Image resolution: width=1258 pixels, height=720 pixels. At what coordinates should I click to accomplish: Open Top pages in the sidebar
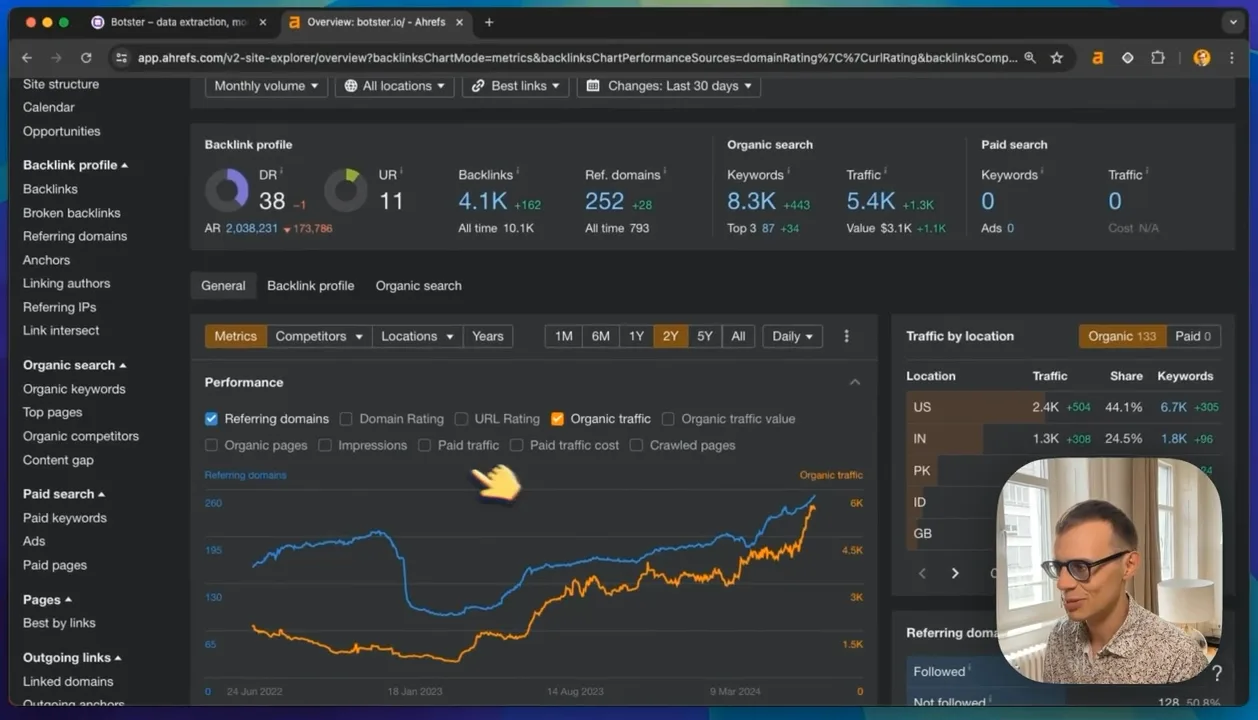click(53, 412)
